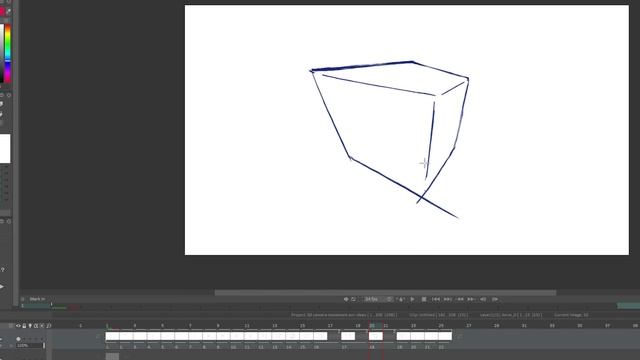Go to next bookmark arrow icon
This screenshot has height=360, width=640.
tap(495, 299)
